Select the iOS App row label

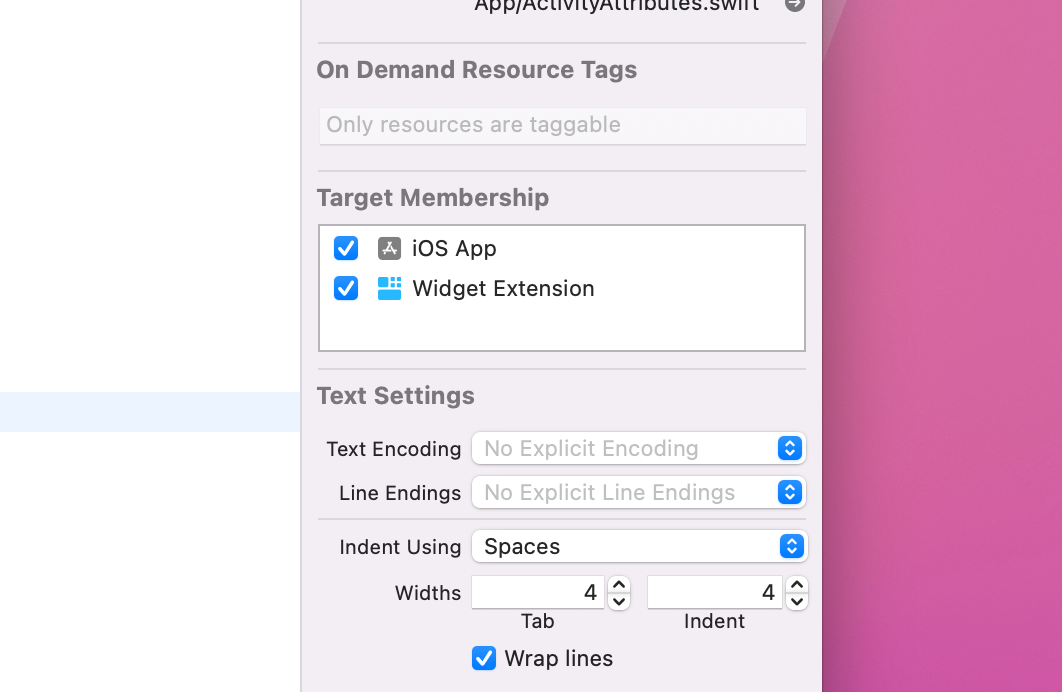454,248
